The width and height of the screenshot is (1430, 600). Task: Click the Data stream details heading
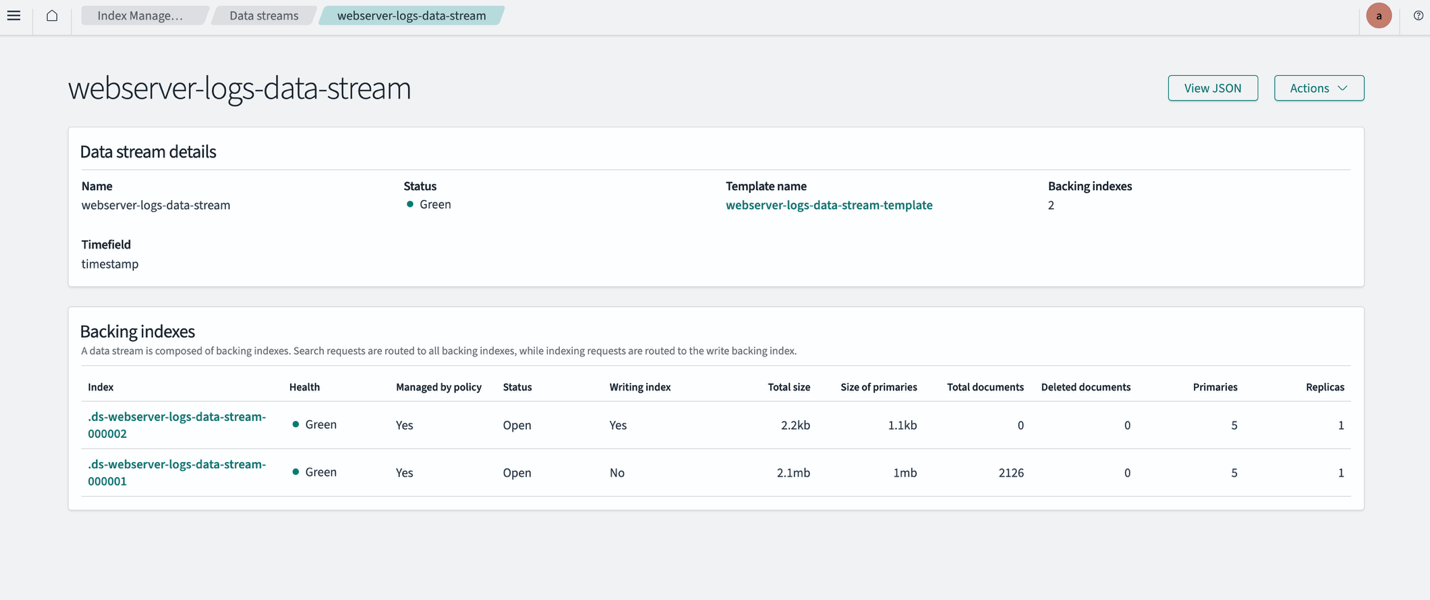pyautogui.click(x=148, y=152)
